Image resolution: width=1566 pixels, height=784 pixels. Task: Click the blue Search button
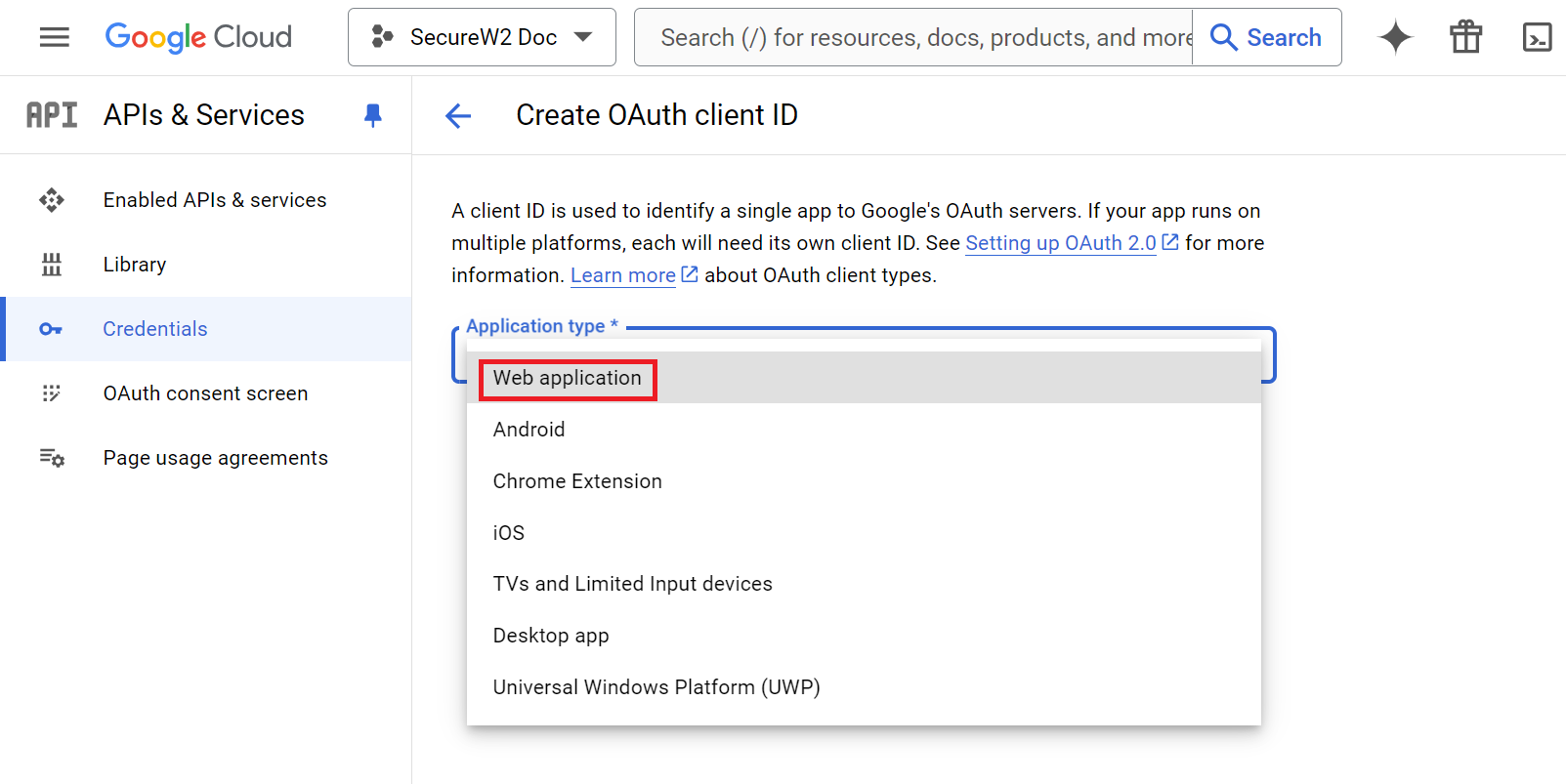[1266, 37]
